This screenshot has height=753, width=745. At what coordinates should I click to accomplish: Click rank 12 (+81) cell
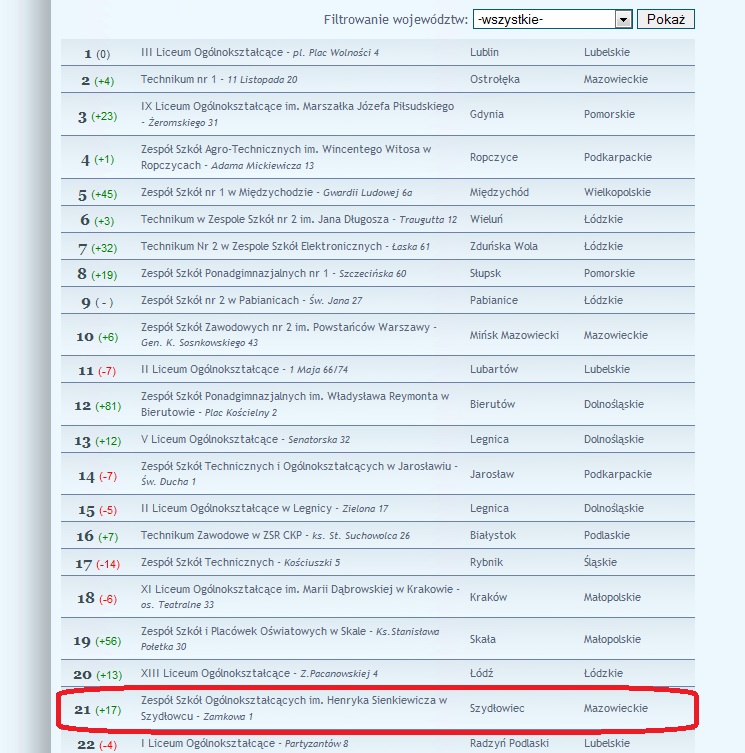tap(98, 406)
